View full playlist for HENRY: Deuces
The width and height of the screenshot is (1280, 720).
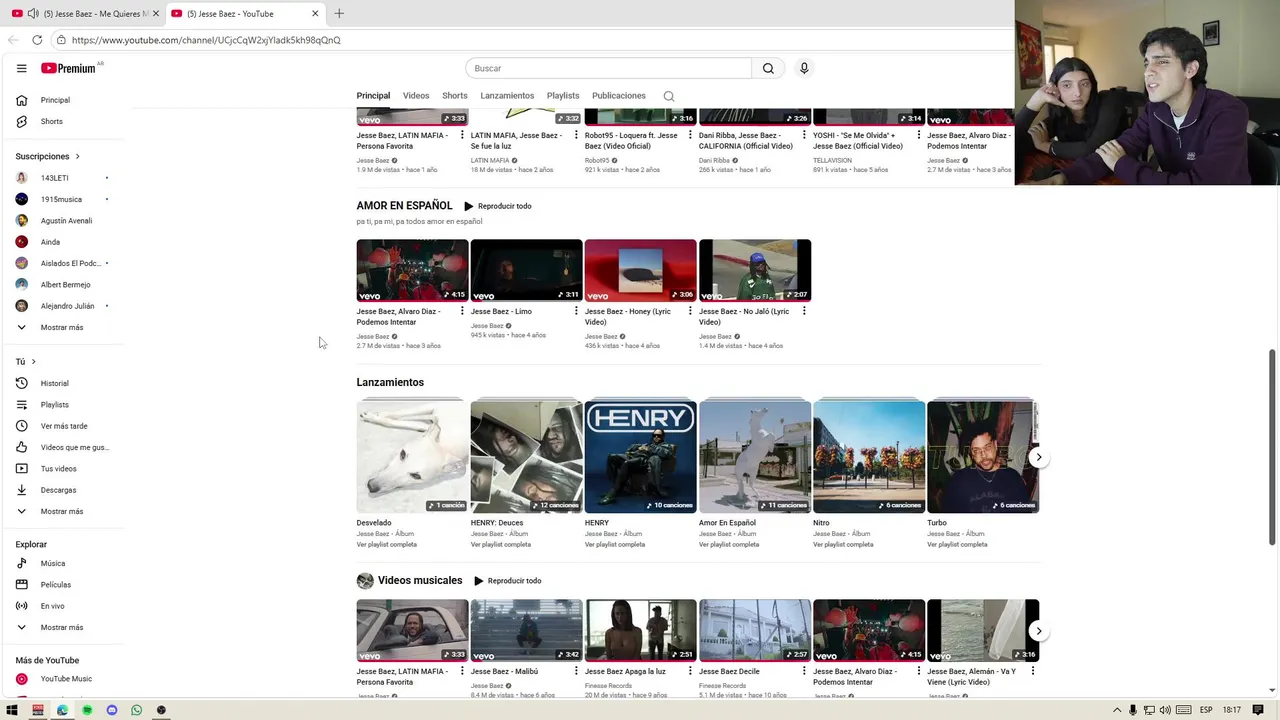pyautogui.click(x=500, y=544)
